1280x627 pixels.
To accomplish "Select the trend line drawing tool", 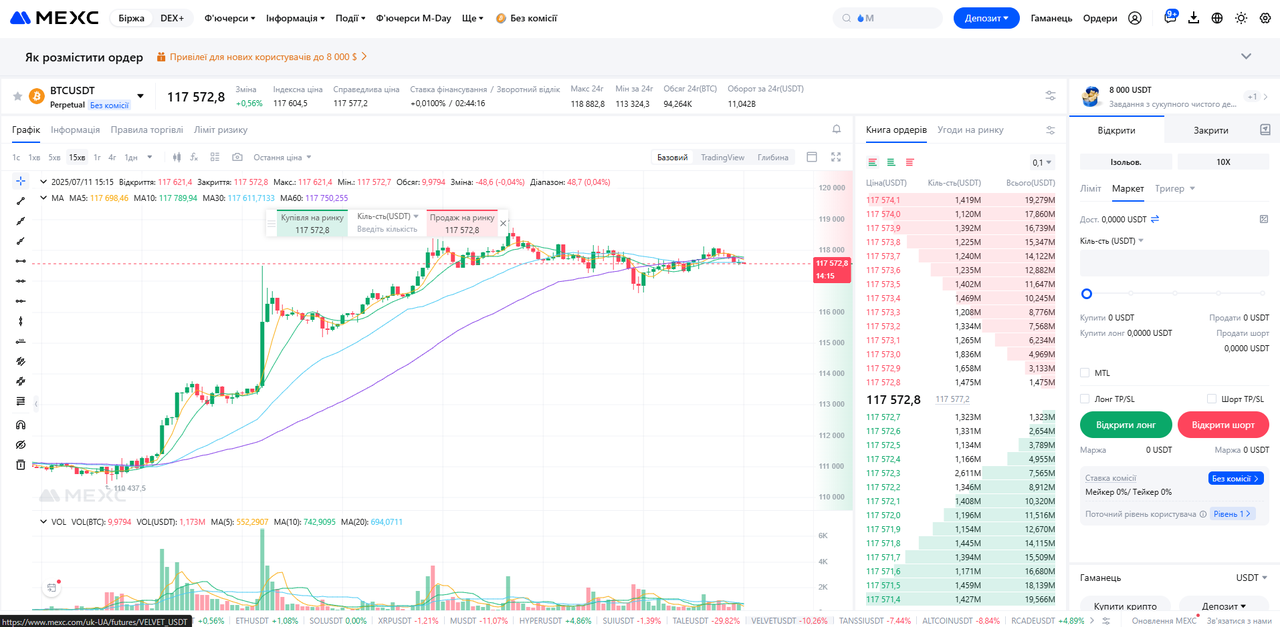I will (20, 201).
